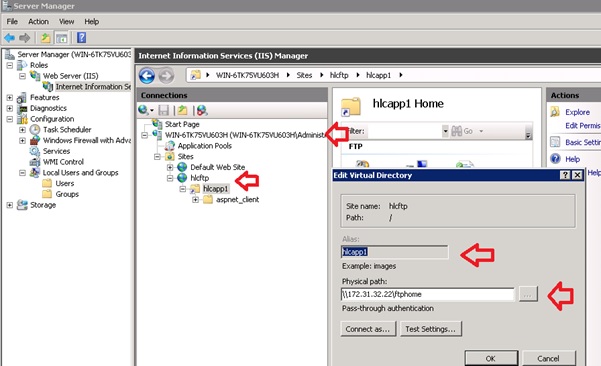Click the Connections delete connection icon
This screenshot has height=366, width=601.
pyautogui.click(x=202, y=110)
